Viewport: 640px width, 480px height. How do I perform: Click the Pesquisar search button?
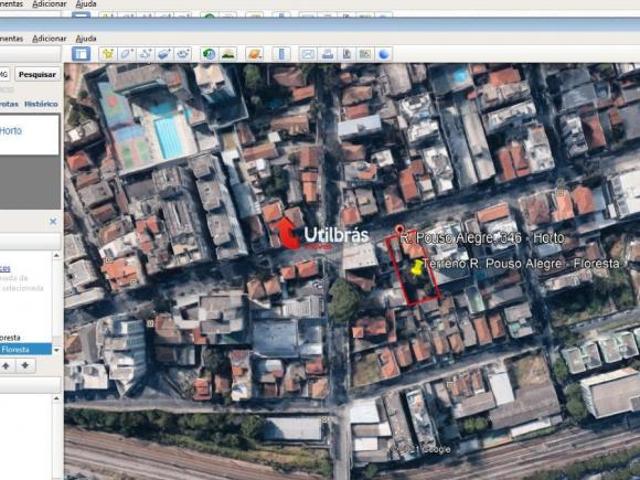coord(37,74)
